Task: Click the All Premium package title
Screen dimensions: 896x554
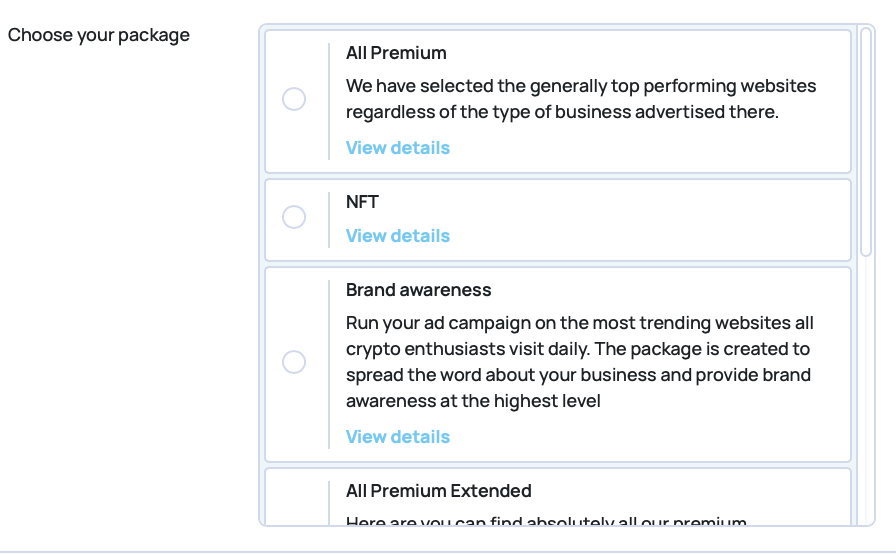Action: point(396,53)
